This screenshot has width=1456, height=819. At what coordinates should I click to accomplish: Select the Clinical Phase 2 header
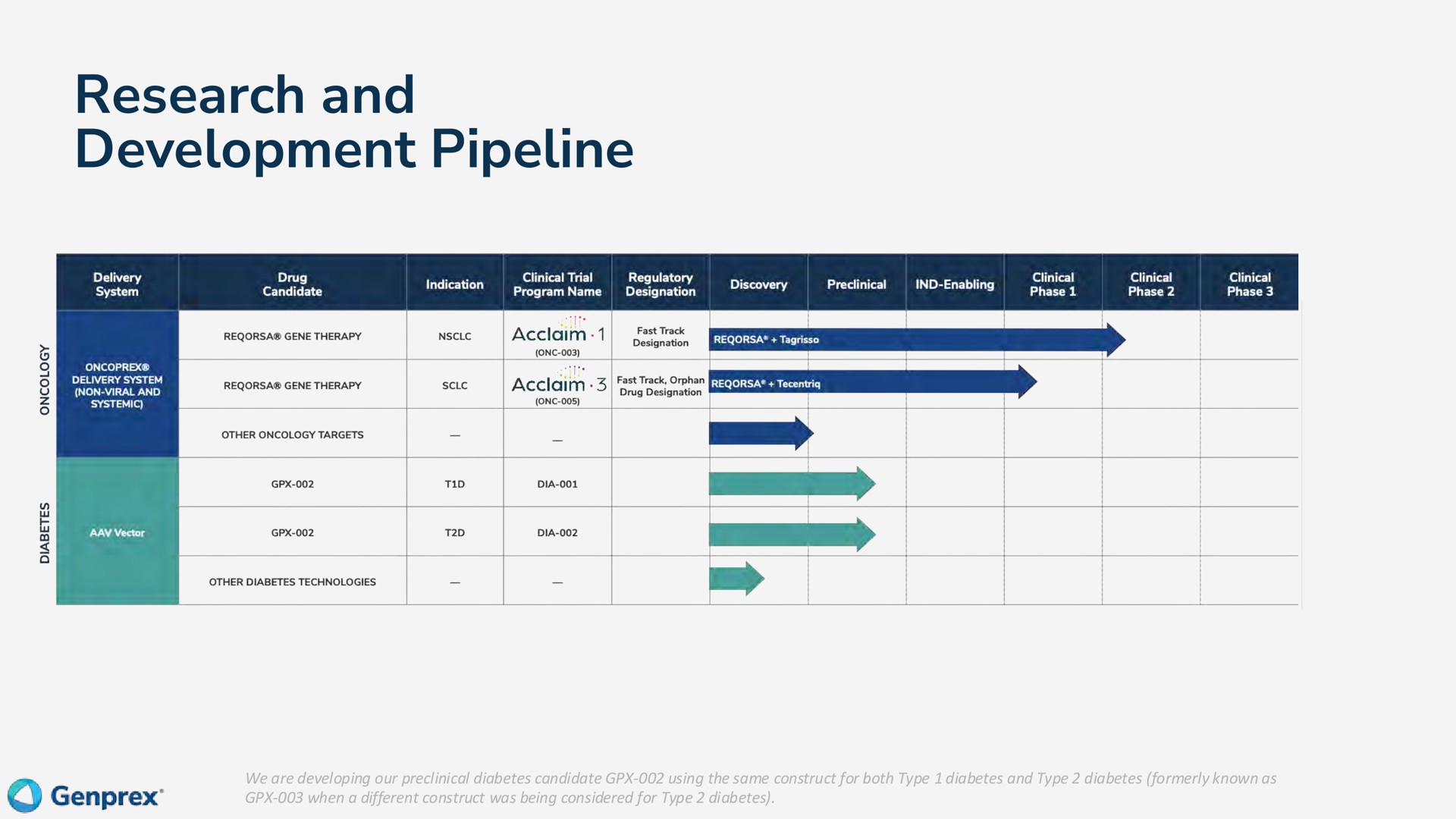(1151, 283)
